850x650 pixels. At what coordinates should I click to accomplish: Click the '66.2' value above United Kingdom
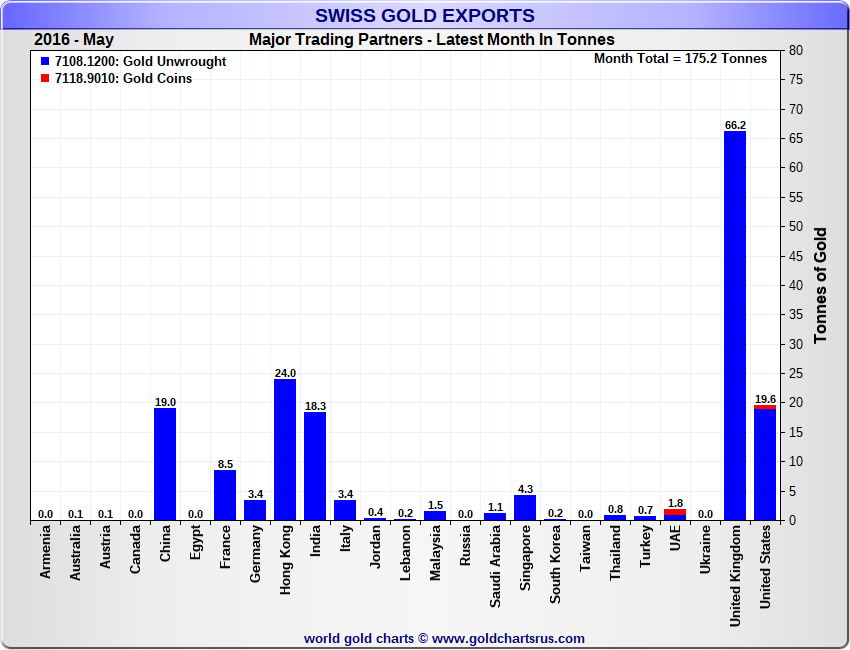735,125
